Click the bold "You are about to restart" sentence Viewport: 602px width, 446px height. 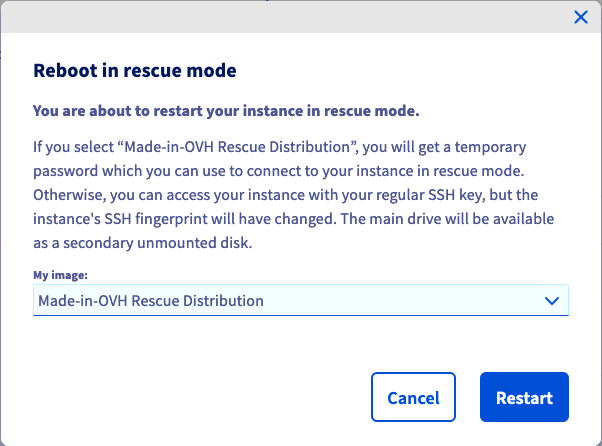[226, 110]
